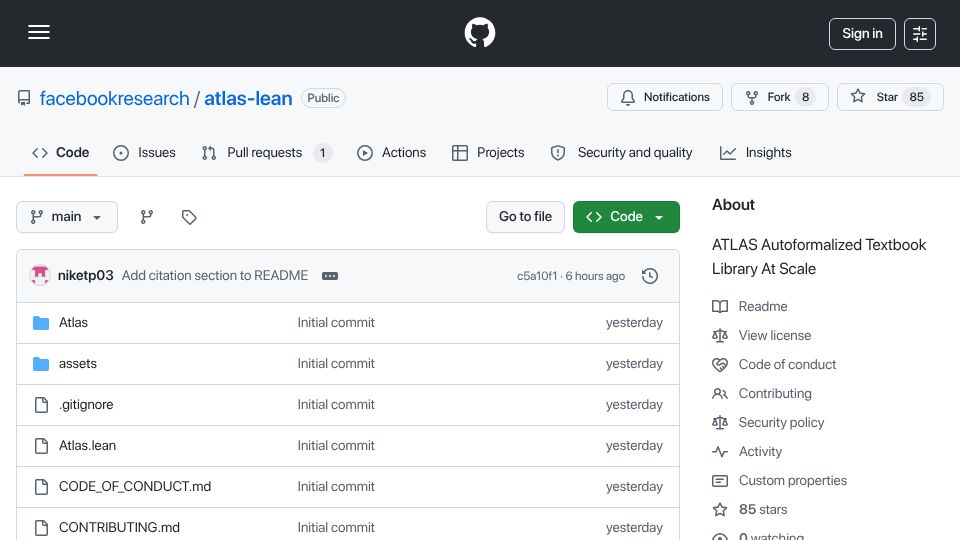This screenshot has width=960, height=540.
Task: Open the Insights tab
Action: [x=756, y=152]
